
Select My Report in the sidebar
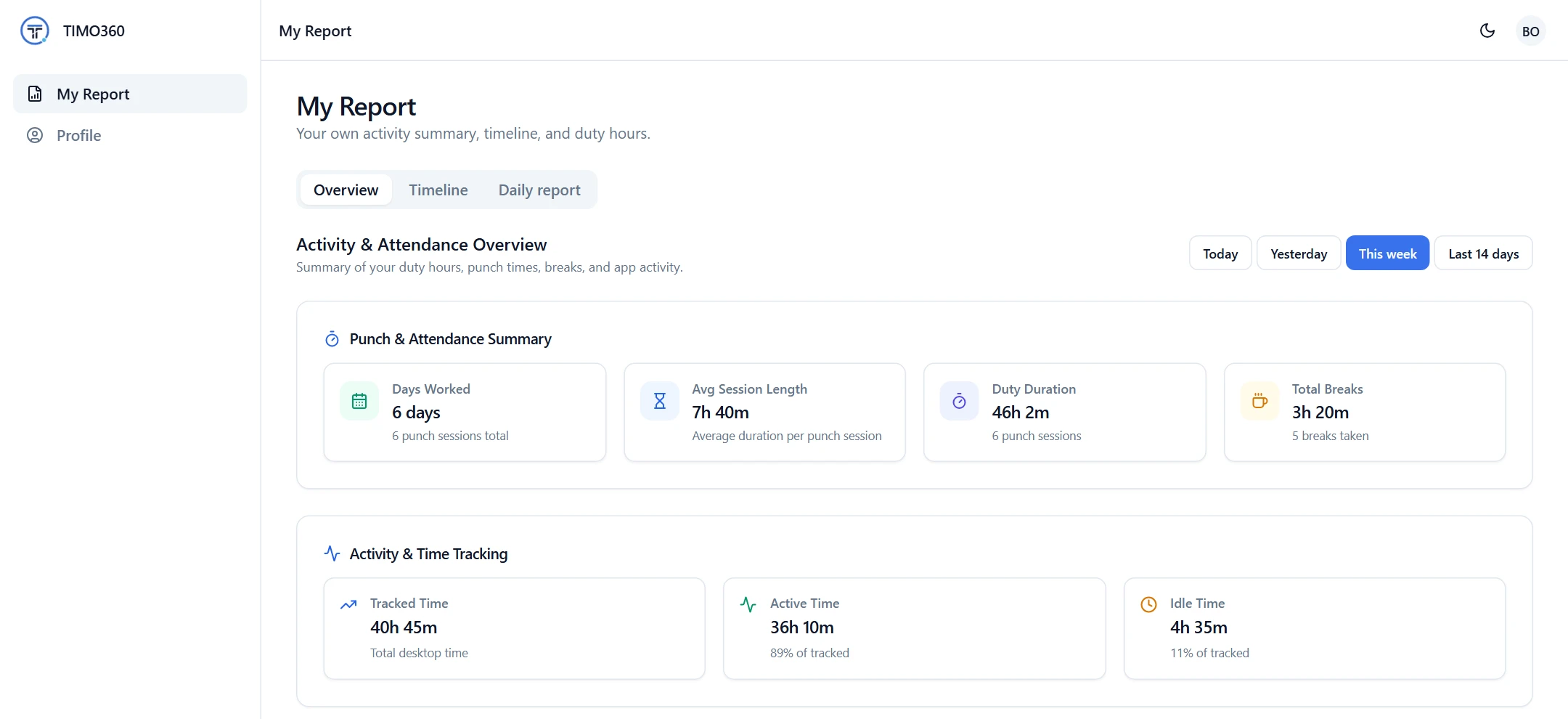130,94
